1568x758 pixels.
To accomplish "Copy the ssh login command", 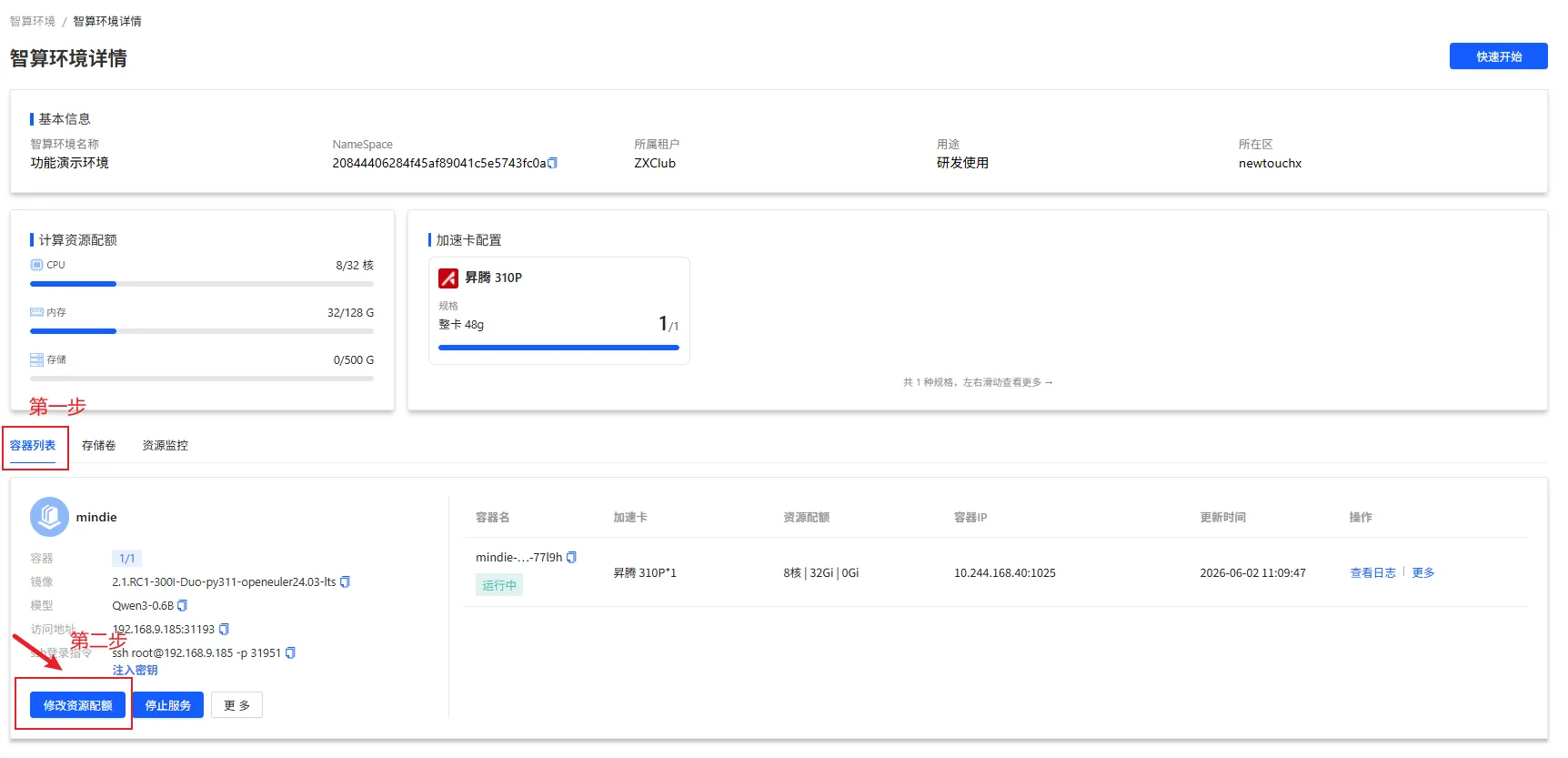I will point(290,652).
